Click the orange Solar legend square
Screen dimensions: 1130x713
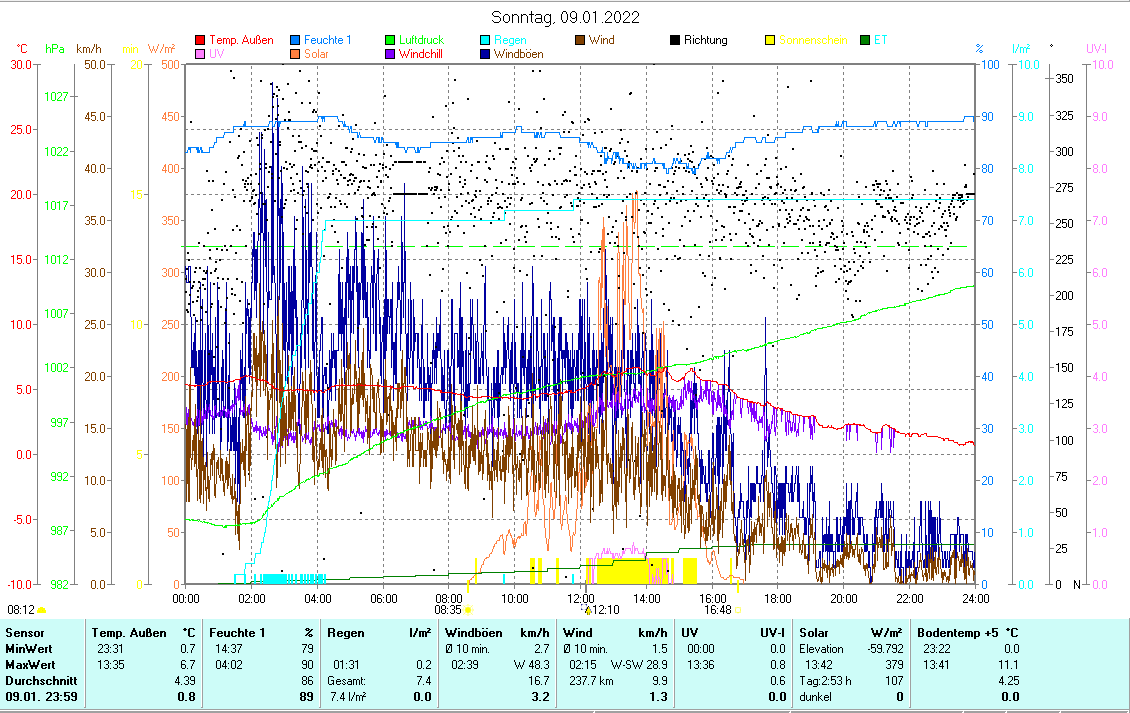coord(295,54)
